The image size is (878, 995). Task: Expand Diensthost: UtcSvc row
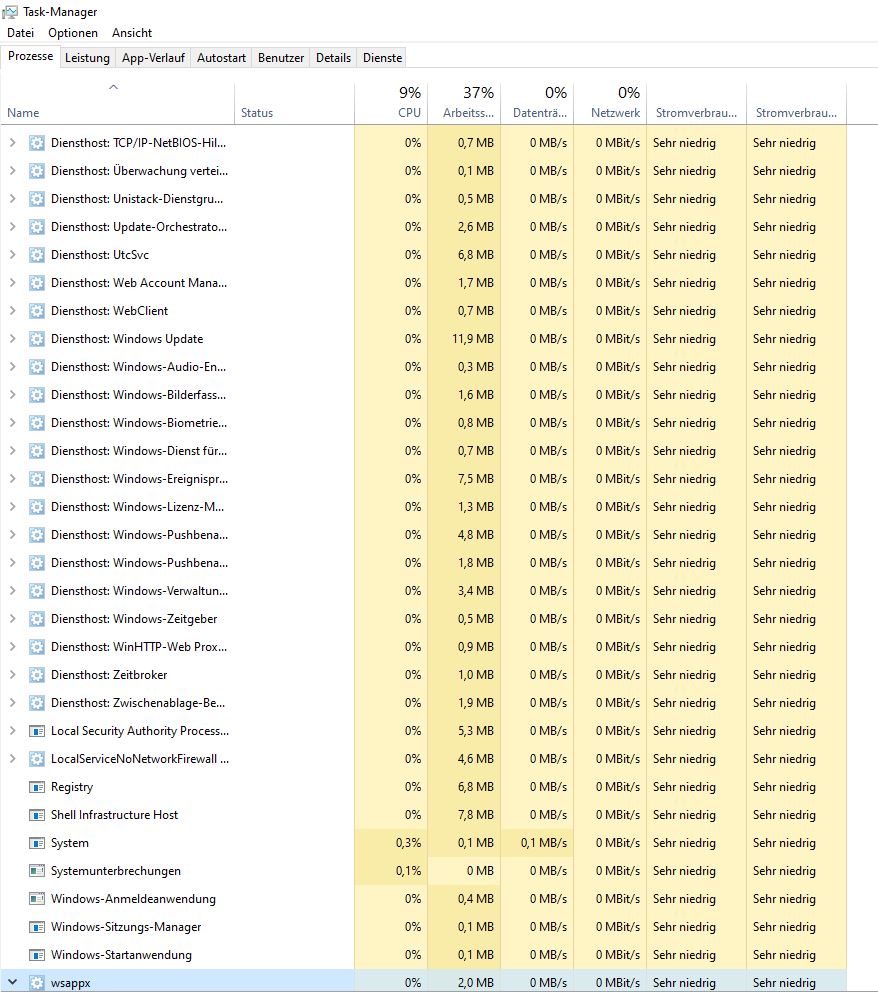(12, 255)
